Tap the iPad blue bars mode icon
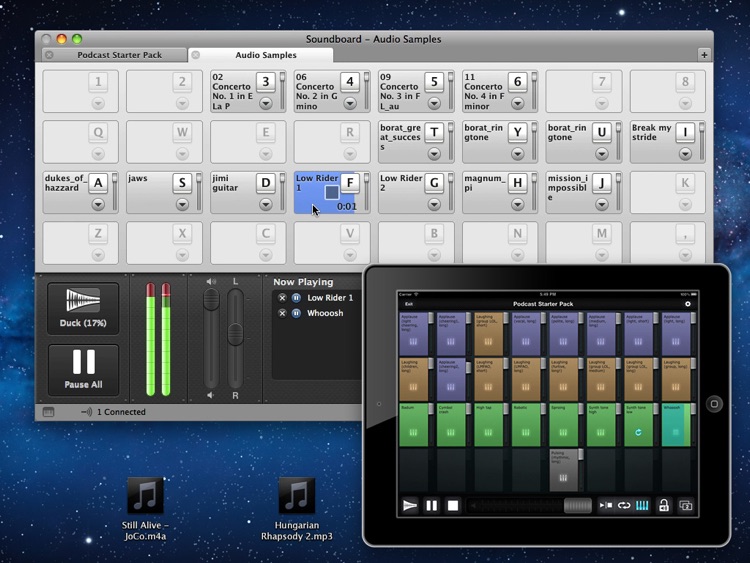This screenshot has width=750, height=563. [642, 505]
